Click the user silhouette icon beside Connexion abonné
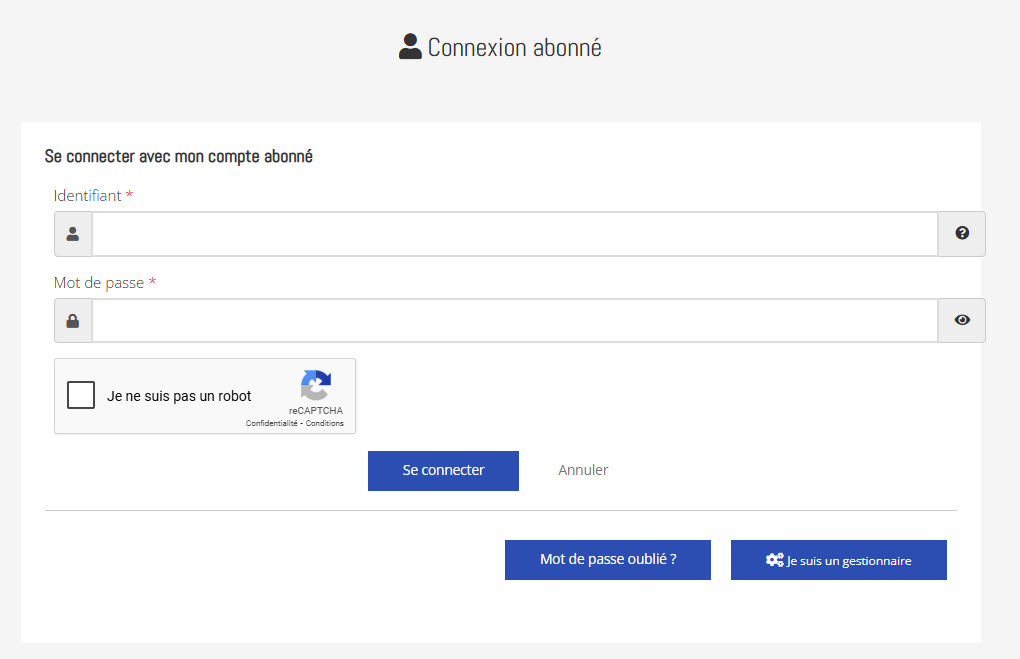 pos(410,47)
